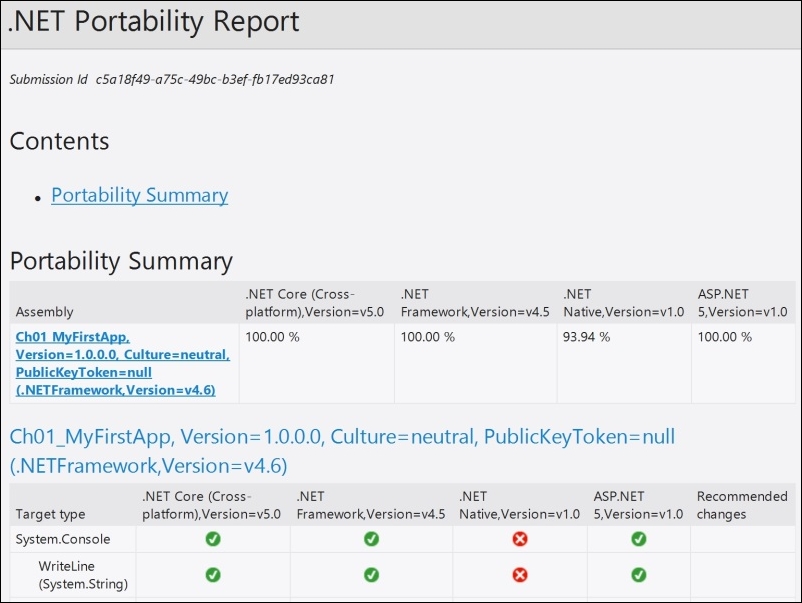The width and height of the screenshot is (802, 603).
Task: Click the .NET Native red cross for System.Console
Action: pos(520,539)
